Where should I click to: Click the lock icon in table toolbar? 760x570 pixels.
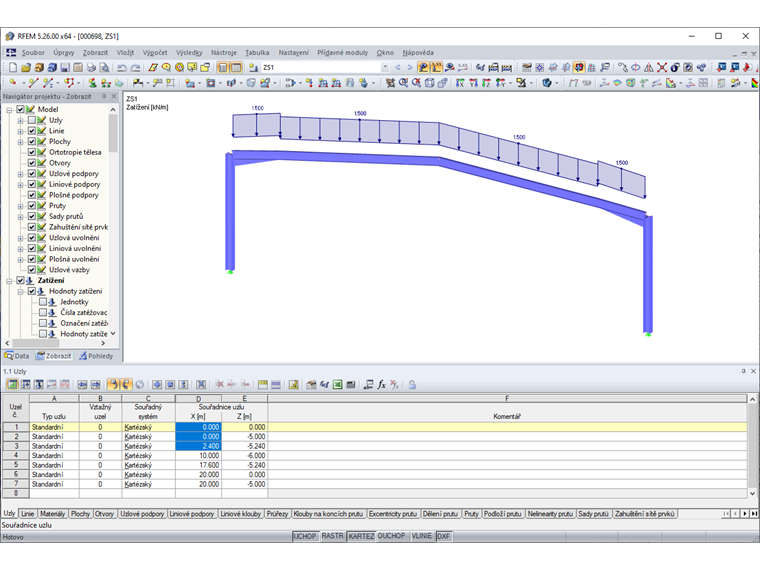(x=412, y=384)
